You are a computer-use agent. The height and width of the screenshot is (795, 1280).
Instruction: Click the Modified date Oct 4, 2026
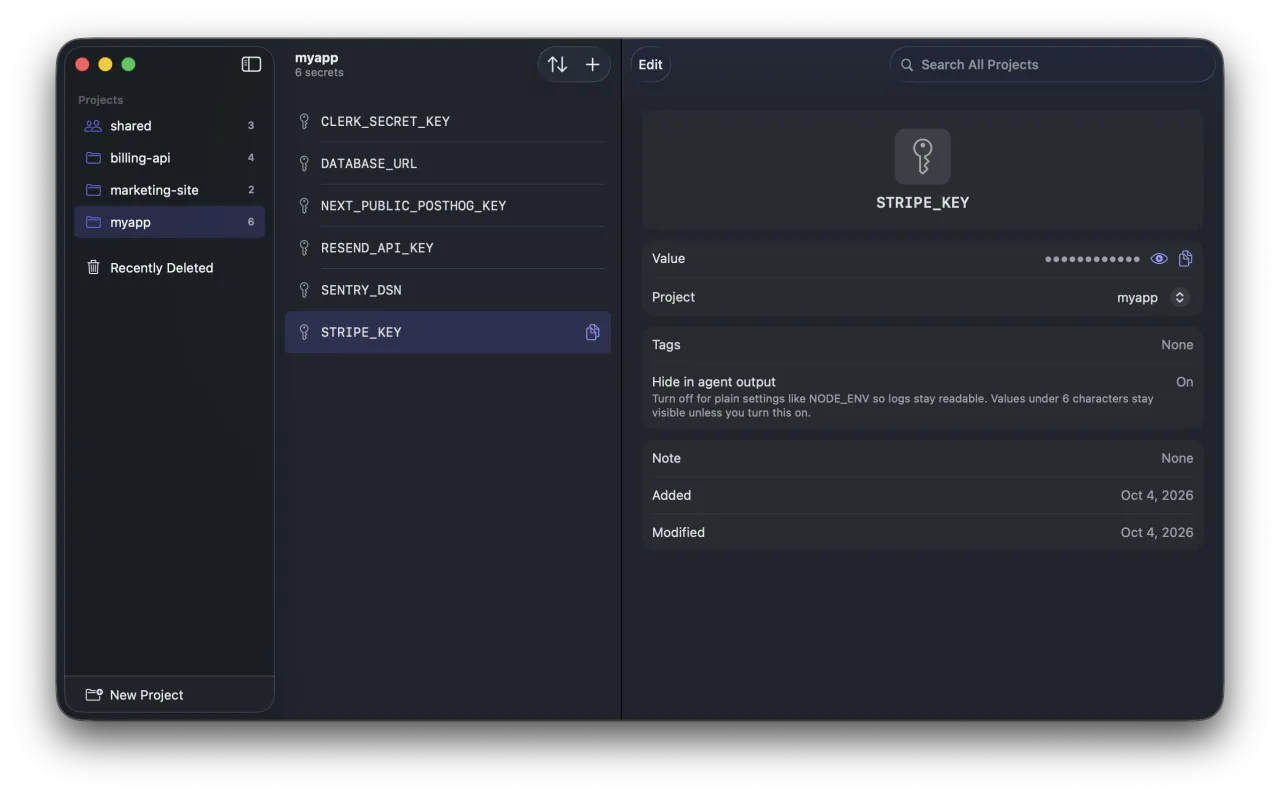[x=1157, y=532]
